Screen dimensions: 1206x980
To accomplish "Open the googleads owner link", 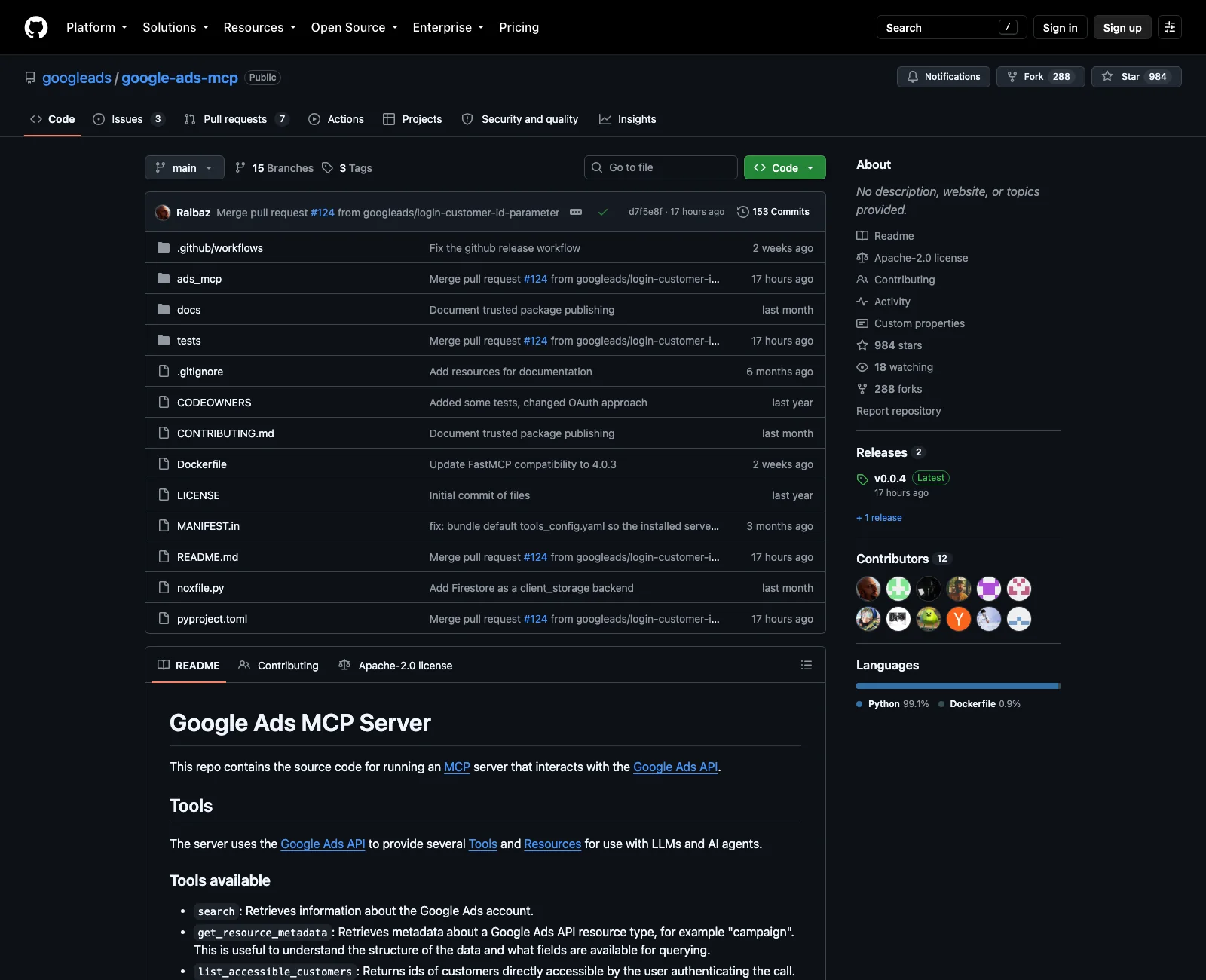I will [77, 78].
